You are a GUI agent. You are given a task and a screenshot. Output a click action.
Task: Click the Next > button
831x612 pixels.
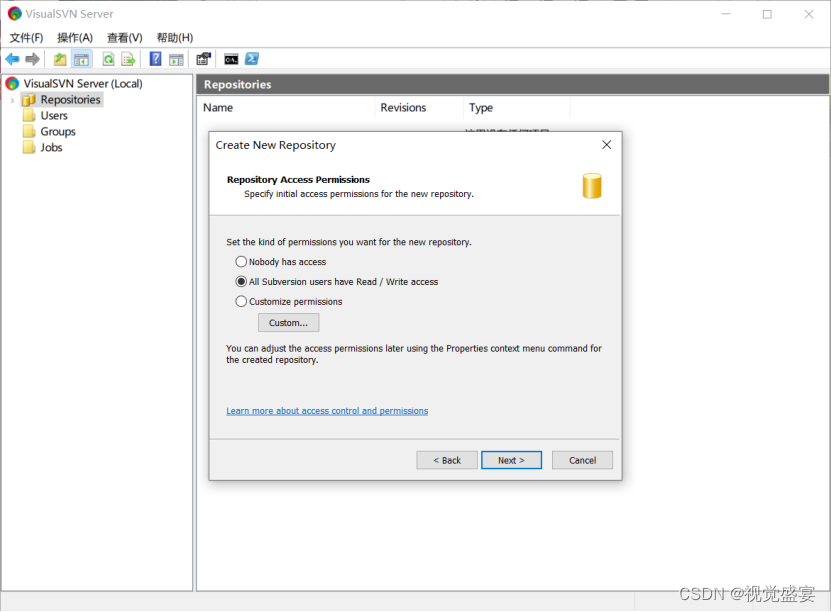[511, 460]
